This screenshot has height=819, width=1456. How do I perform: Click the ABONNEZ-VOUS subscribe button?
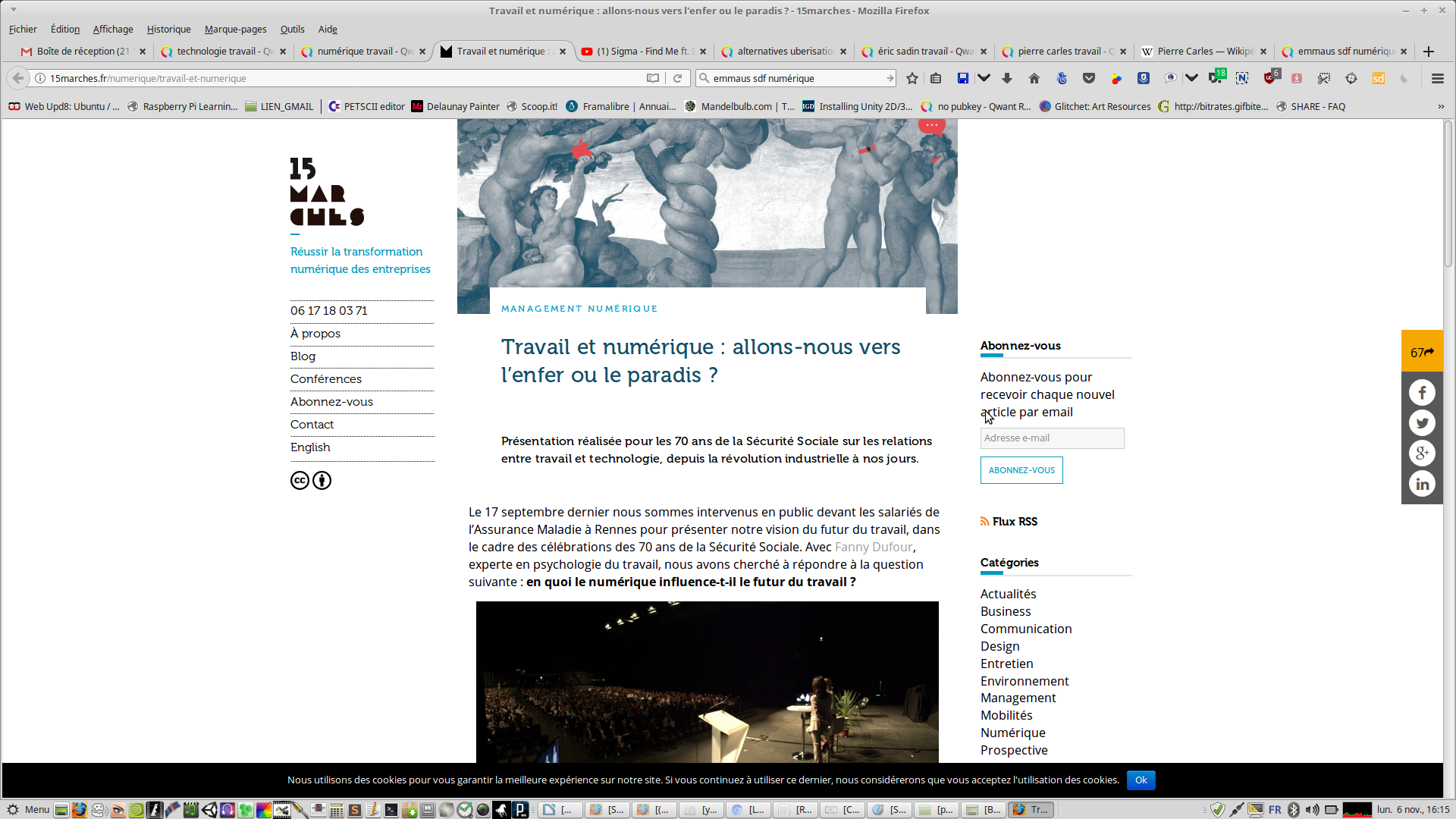tap(1021, 470)
